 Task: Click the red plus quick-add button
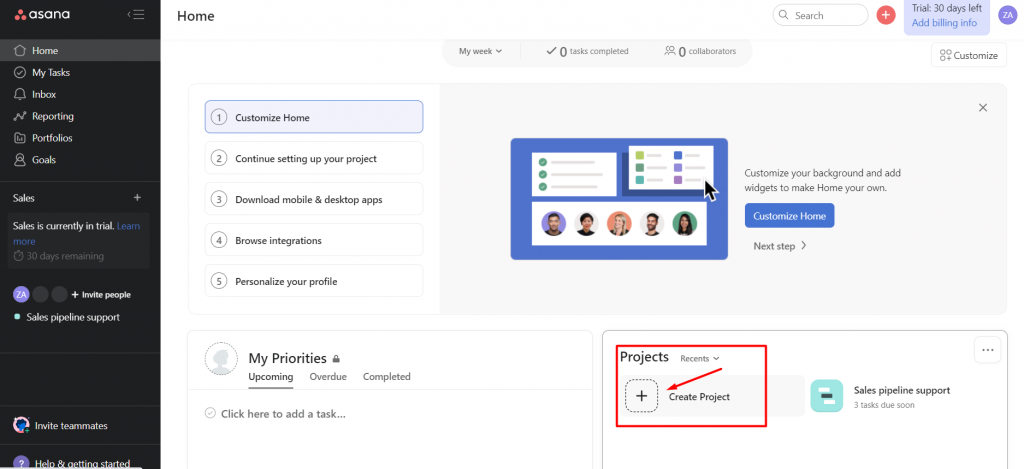pos(885,15)
